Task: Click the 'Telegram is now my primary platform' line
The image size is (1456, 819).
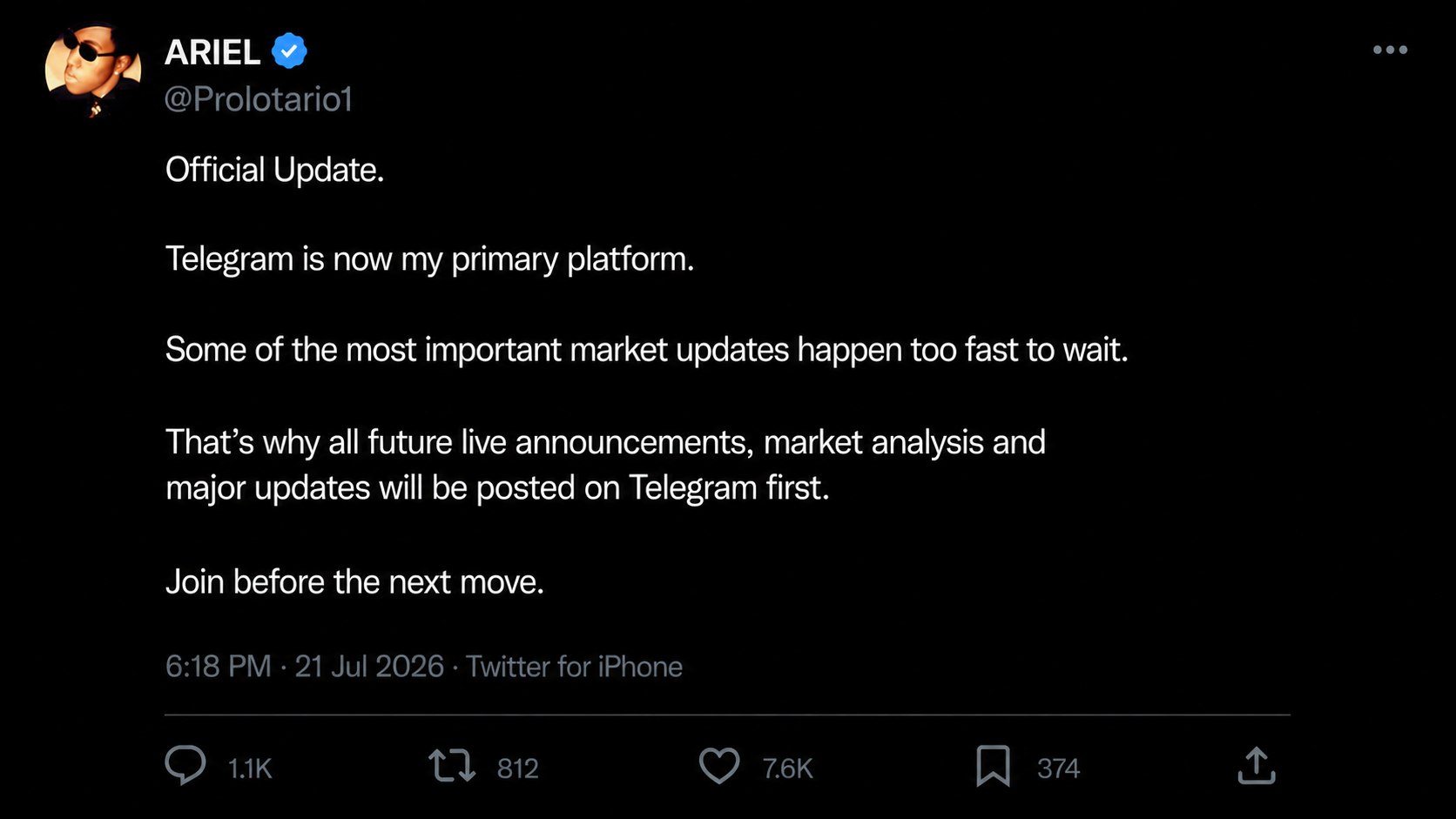Action: (429, 259)
